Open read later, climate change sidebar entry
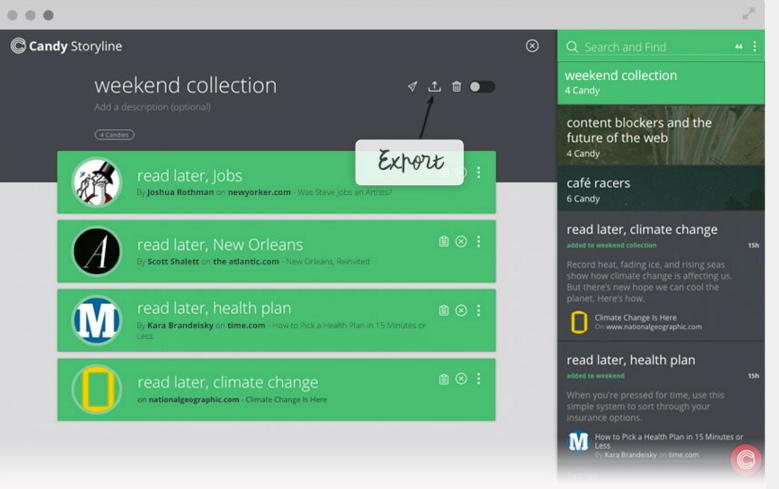Screen dimensions: 779x489 (x=642, y=230)
